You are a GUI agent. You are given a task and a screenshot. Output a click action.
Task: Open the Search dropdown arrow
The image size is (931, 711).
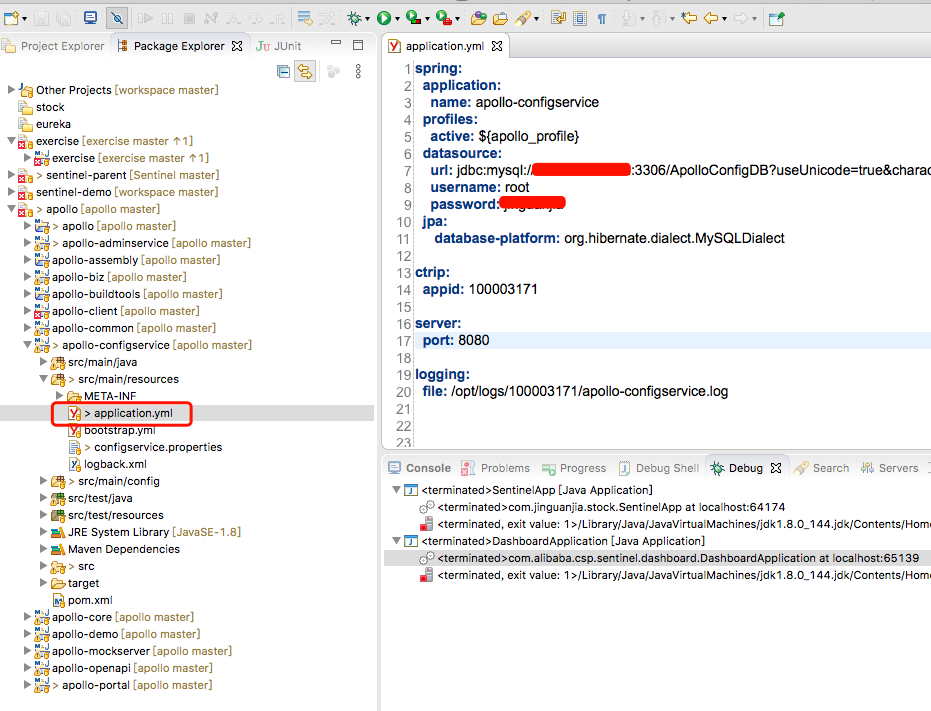[x=536, y=19]
